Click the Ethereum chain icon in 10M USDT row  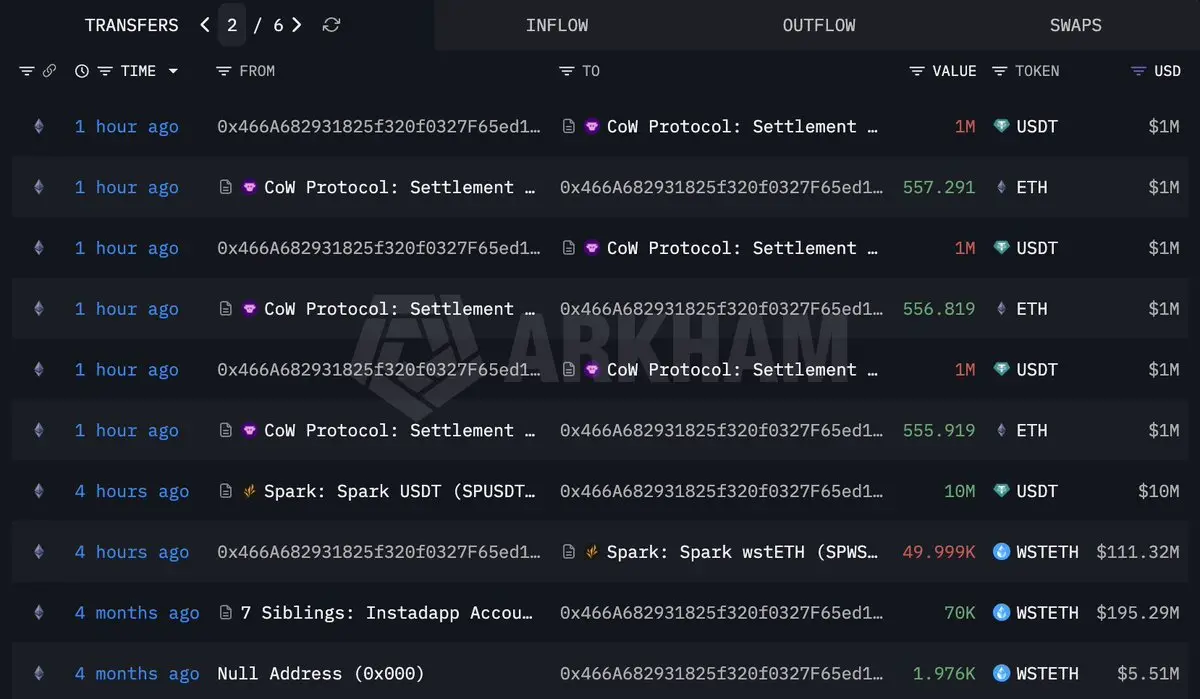pos(39,491)
